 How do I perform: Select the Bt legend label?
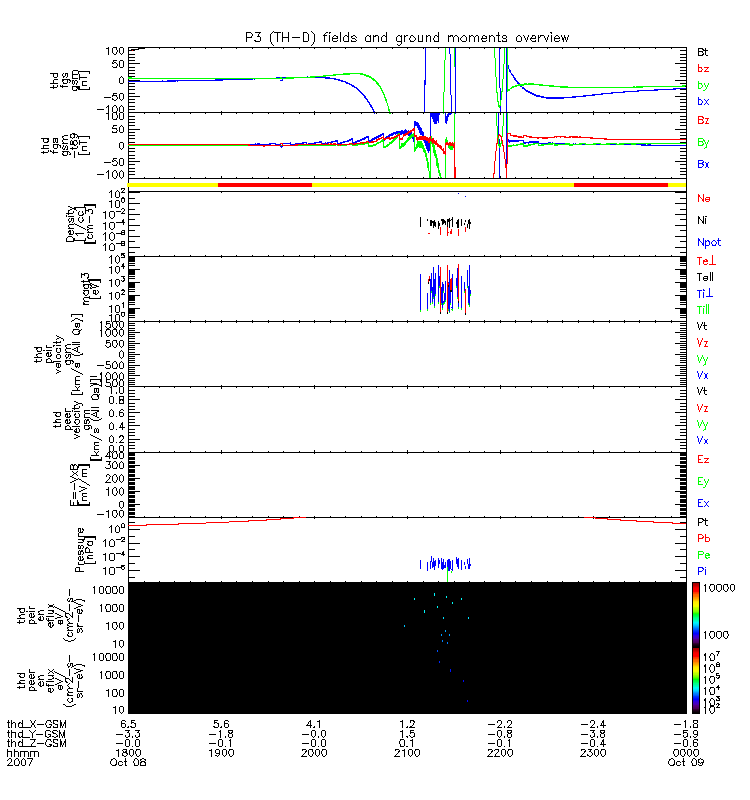coord(703,52)
